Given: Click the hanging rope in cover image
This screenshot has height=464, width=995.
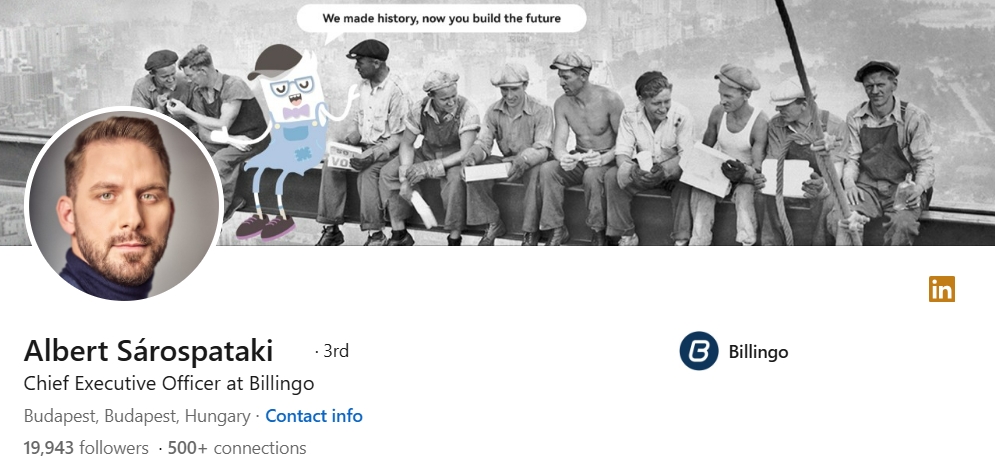Looking at the screenshot, I should tap(815, 121).
